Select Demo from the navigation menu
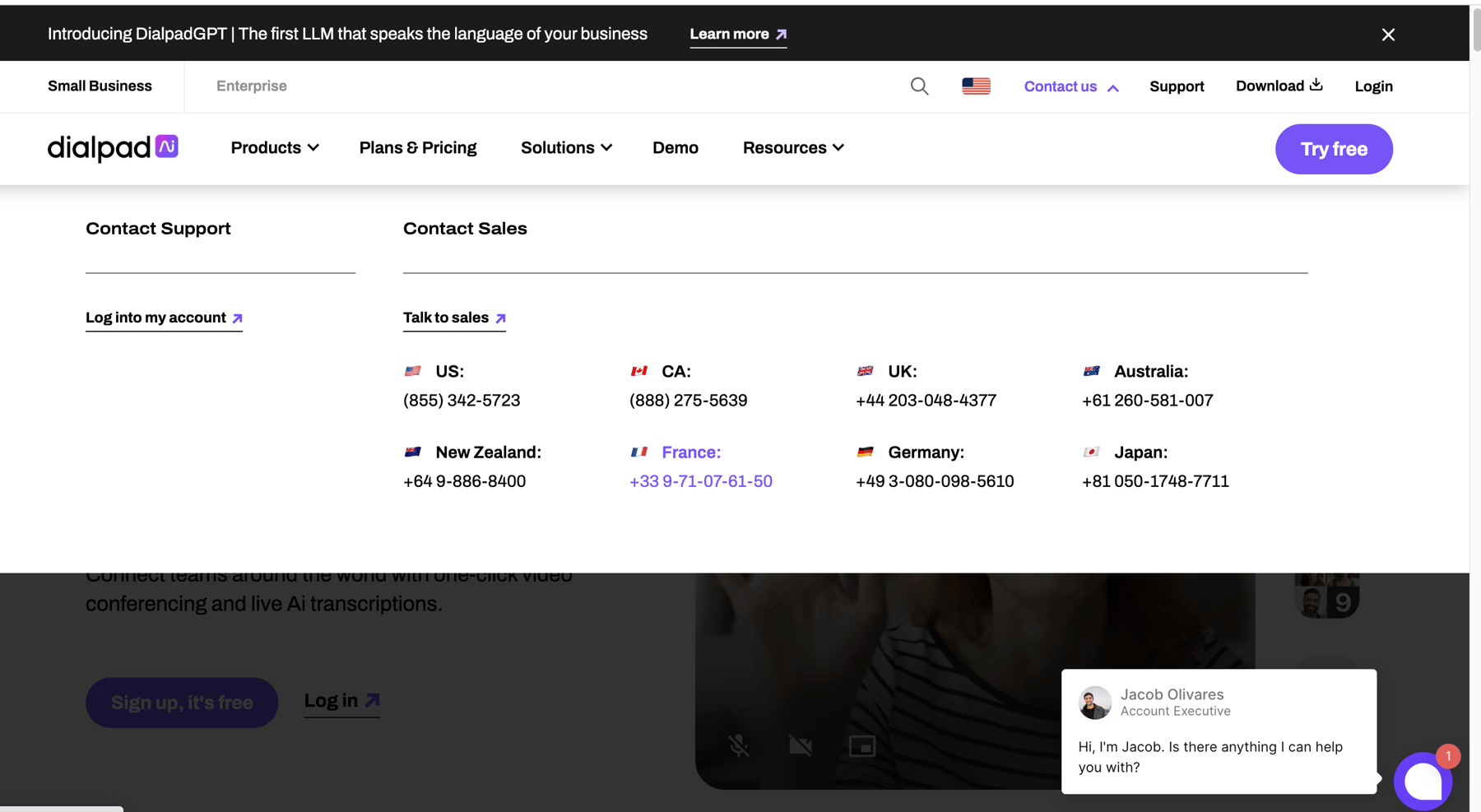Image resolution: width=1481 pixels, height=812 pixels. click(x=676, y=148)
